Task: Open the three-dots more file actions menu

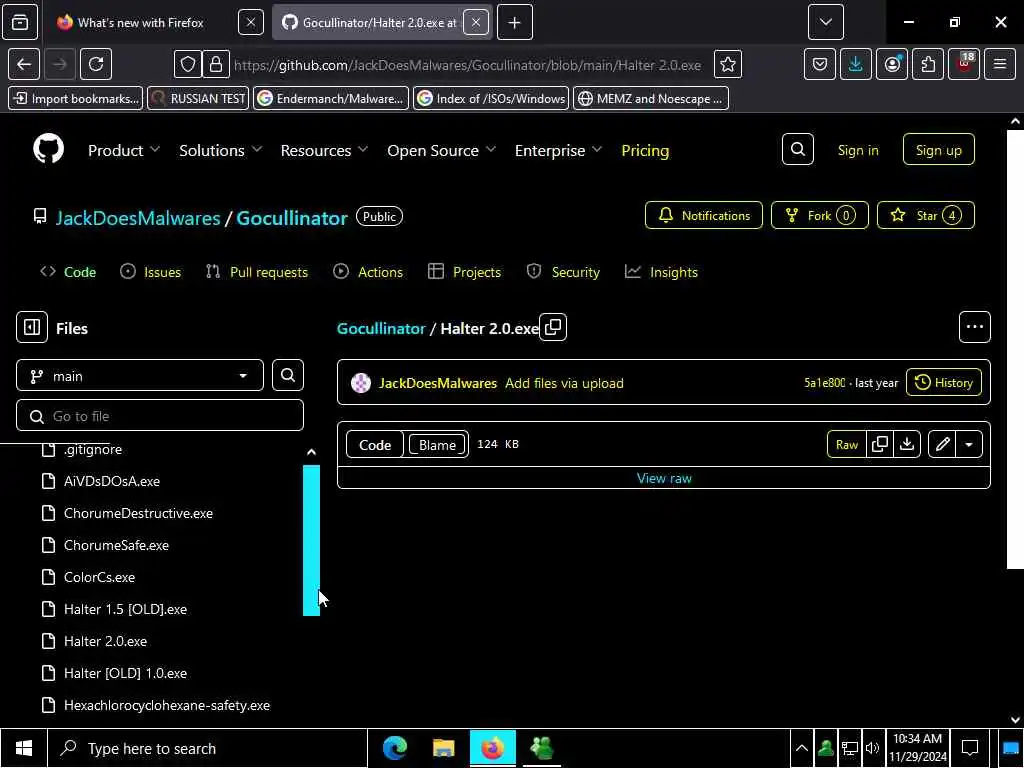Action: click(974, 327)
